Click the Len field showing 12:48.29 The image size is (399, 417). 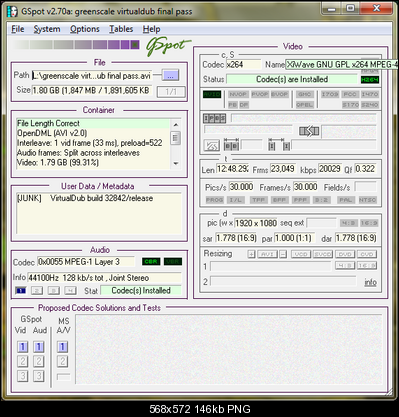coord(233,169)
